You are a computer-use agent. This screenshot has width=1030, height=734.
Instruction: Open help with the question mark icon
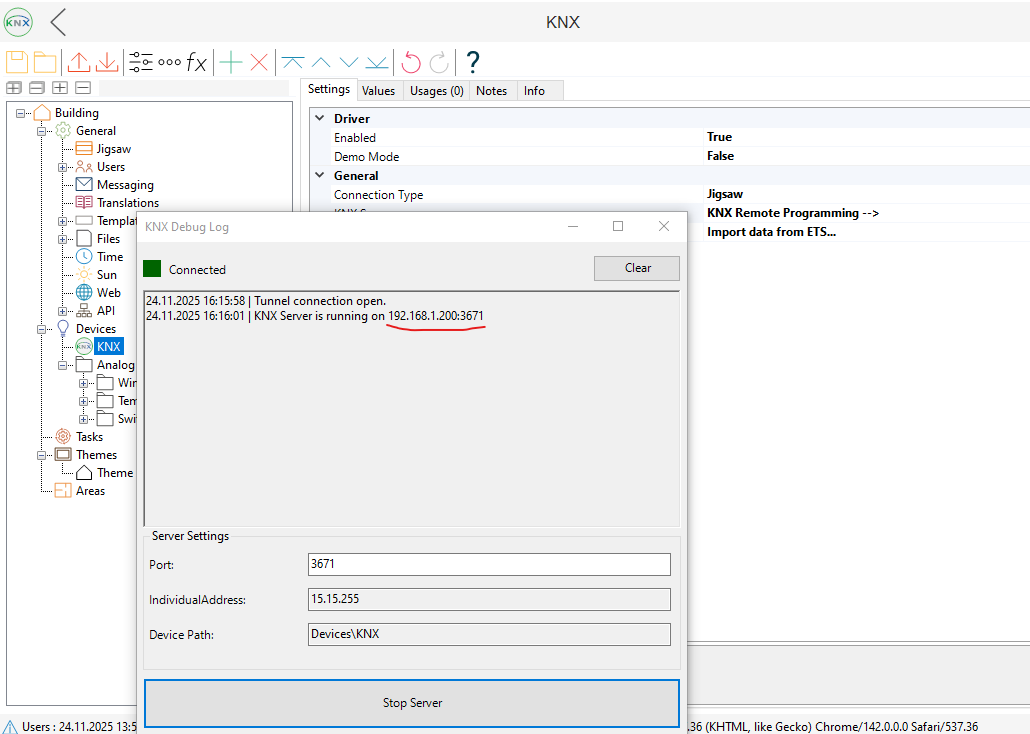473,62
